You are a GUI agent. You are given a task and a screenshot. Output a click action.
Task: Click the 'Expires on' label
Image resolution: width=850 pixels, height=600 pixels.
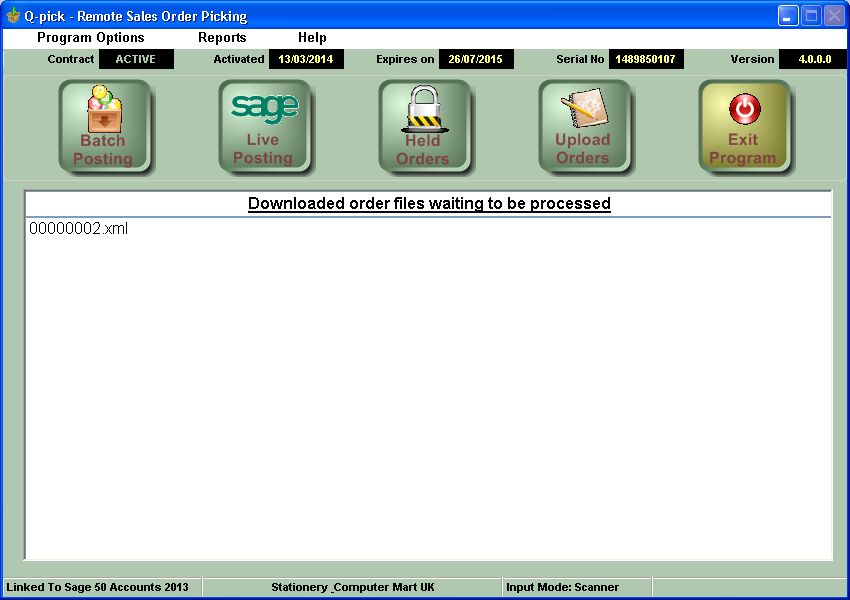pyautogui.click(x=405, y=59)
